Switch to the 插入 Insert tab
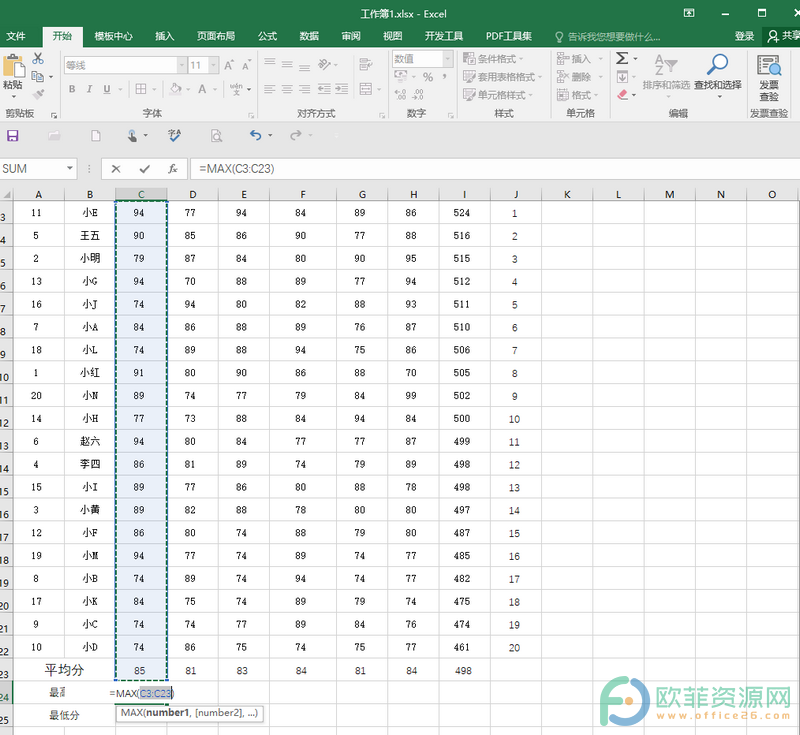800x735 pixels. (164, 36)
